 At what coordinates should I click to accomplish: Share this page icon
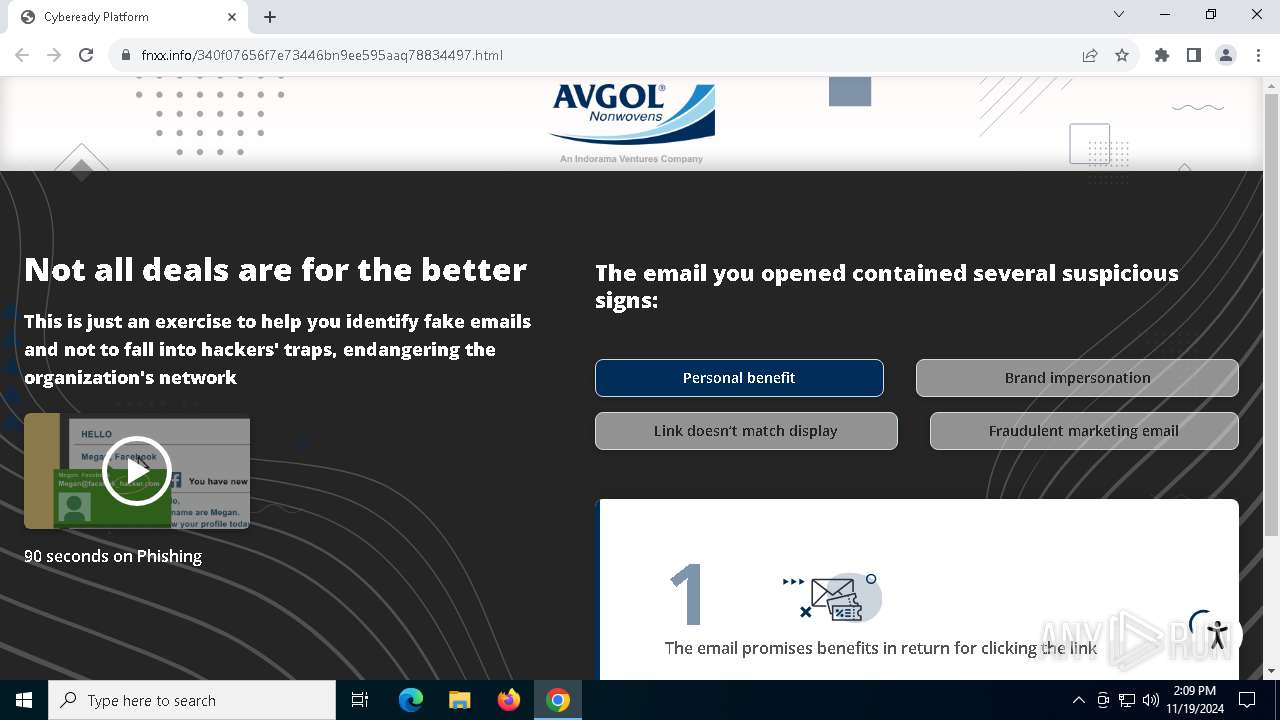pyautogui.click(x=1090, y=55)
